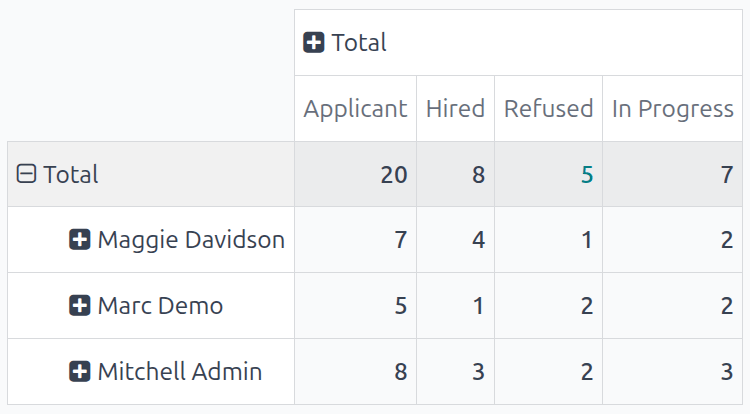Click the Mitchell Admin row label

point(180,372)
